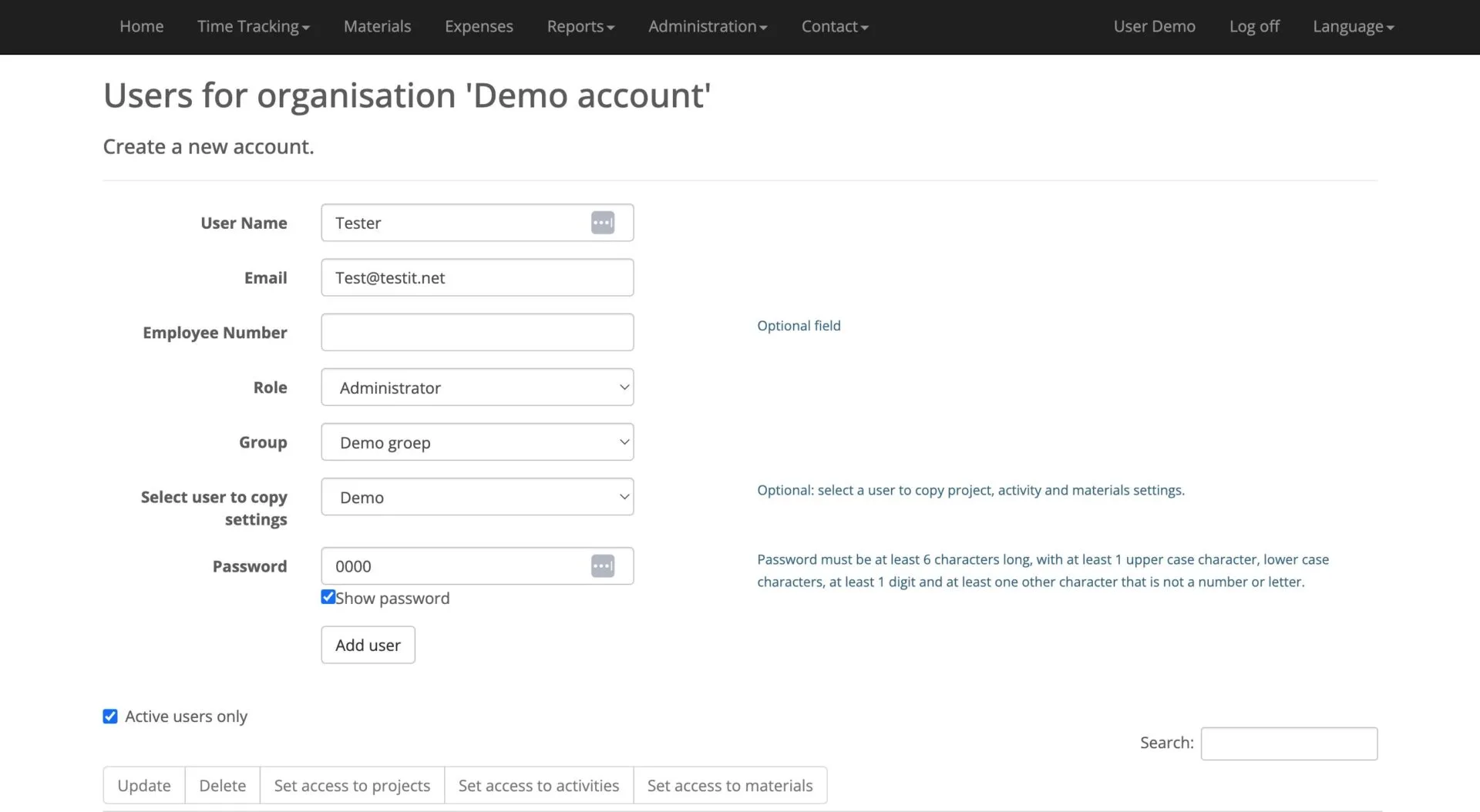Image resolution: width=1480 pixels, height=812 pixels.
Task: Open the Language menu
Action: pos(1353,27)
